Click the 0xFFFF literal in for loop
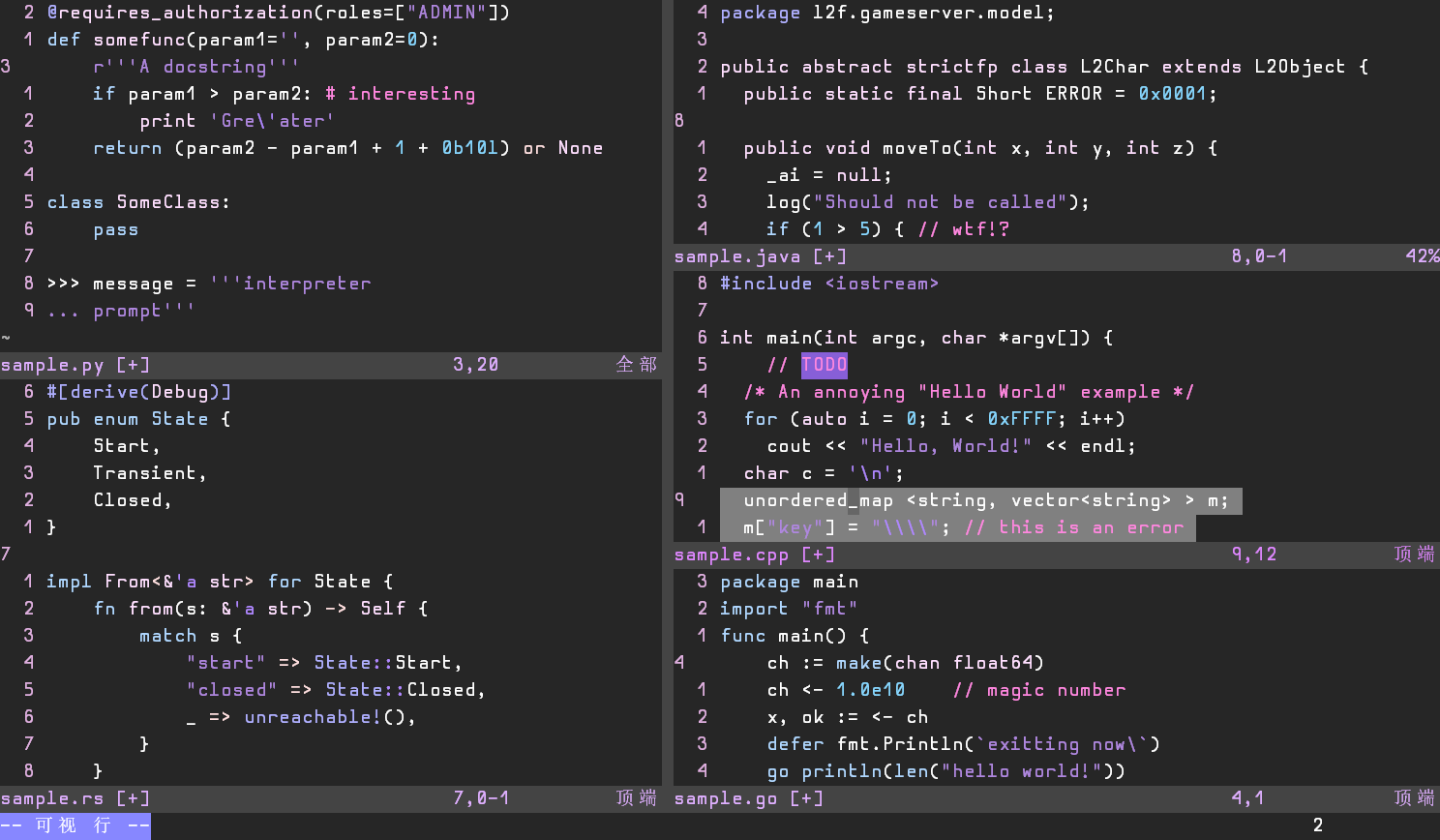Image resolution: width=1440 pixels, height=840 pixels. click(1022, 419)
